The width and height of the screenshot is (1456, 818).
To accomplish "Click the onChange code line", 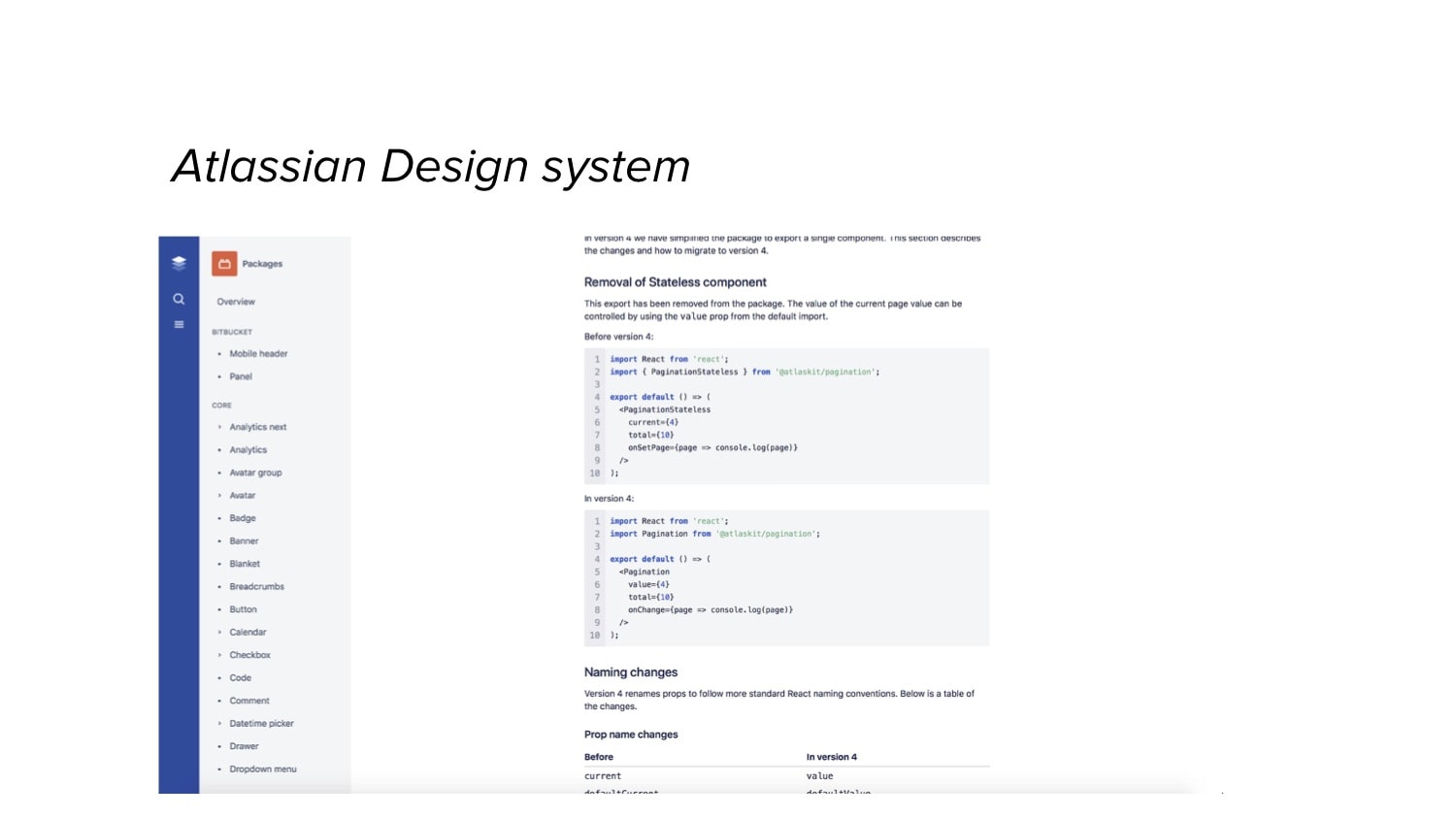I will (x=711, y=609).
